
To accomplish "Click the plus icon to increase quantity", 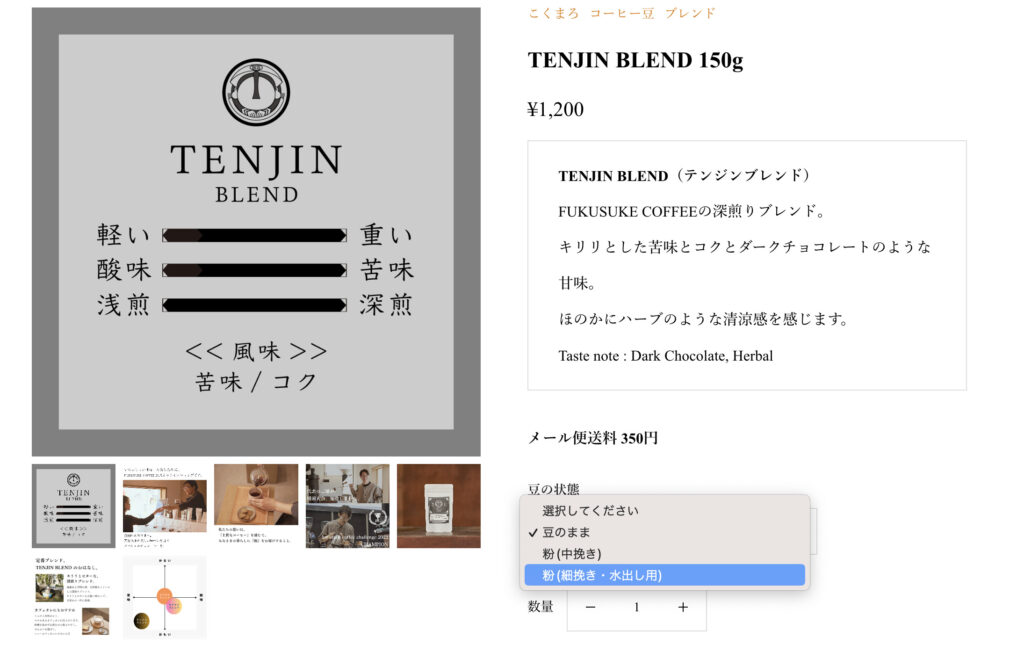I will [682, 608].
